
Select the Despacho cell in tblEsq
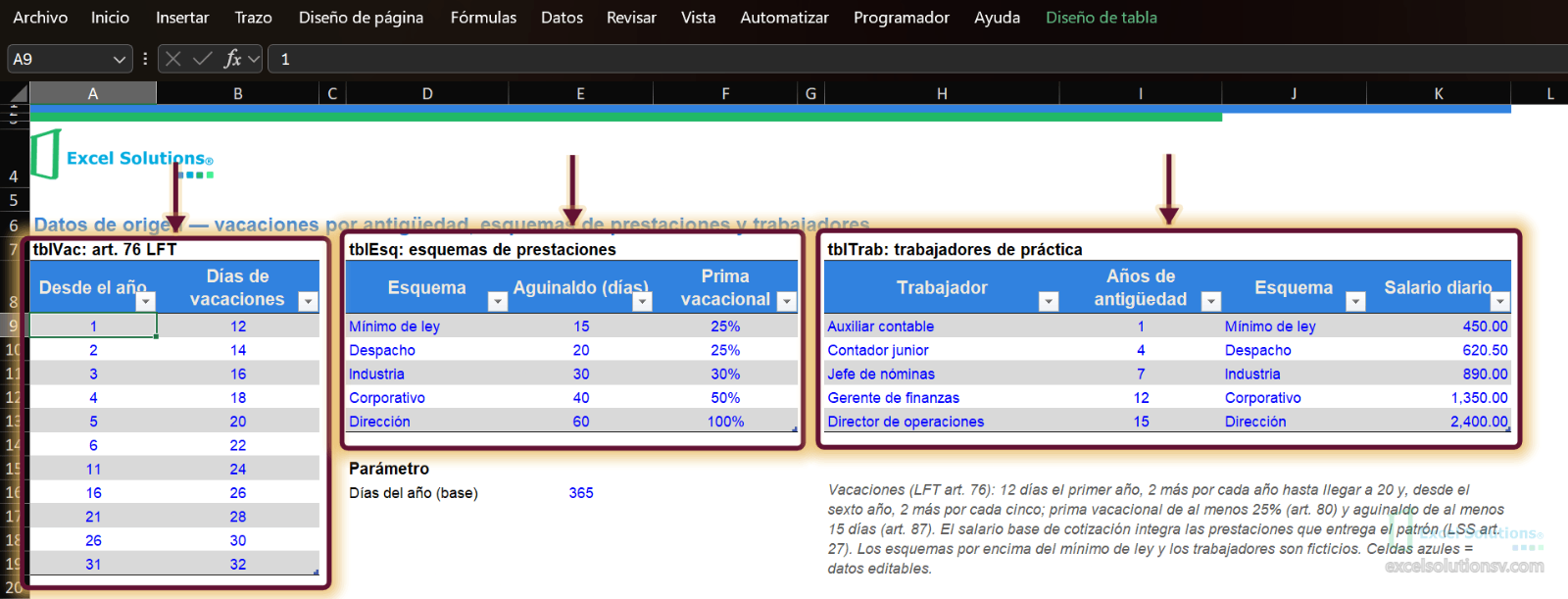pyautogui.click(x=427, y=350)
